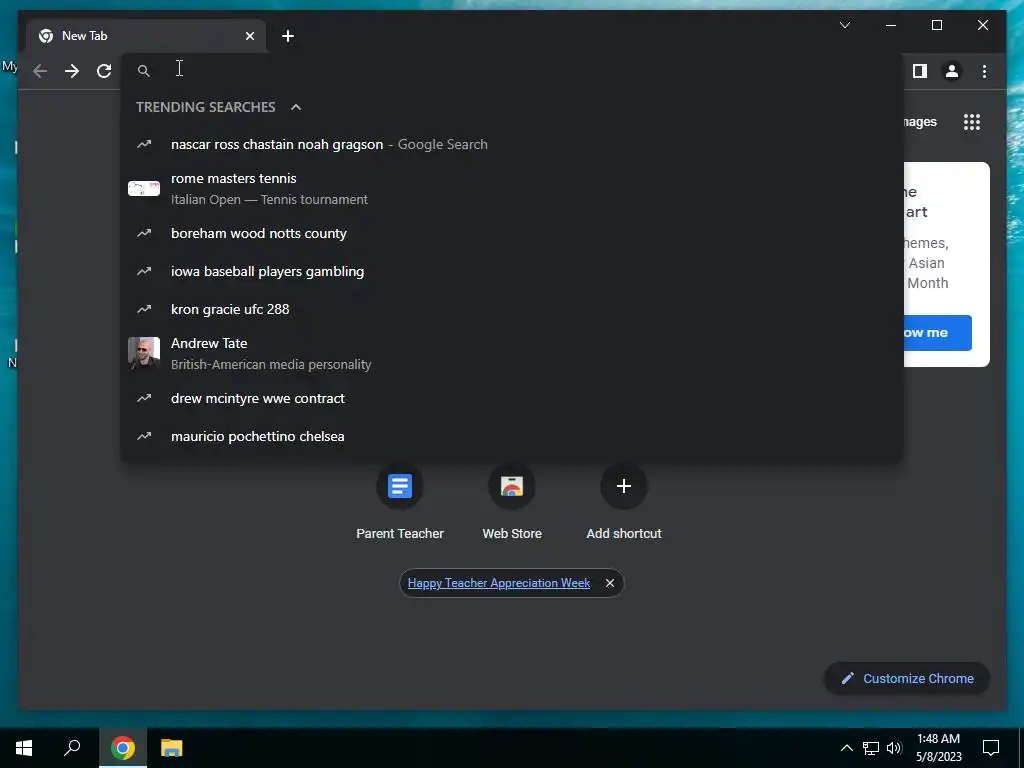Open a new tab with plus button
Image resolution: width=1024 pixels, height=768 pixels.
[x=288, y=36]
